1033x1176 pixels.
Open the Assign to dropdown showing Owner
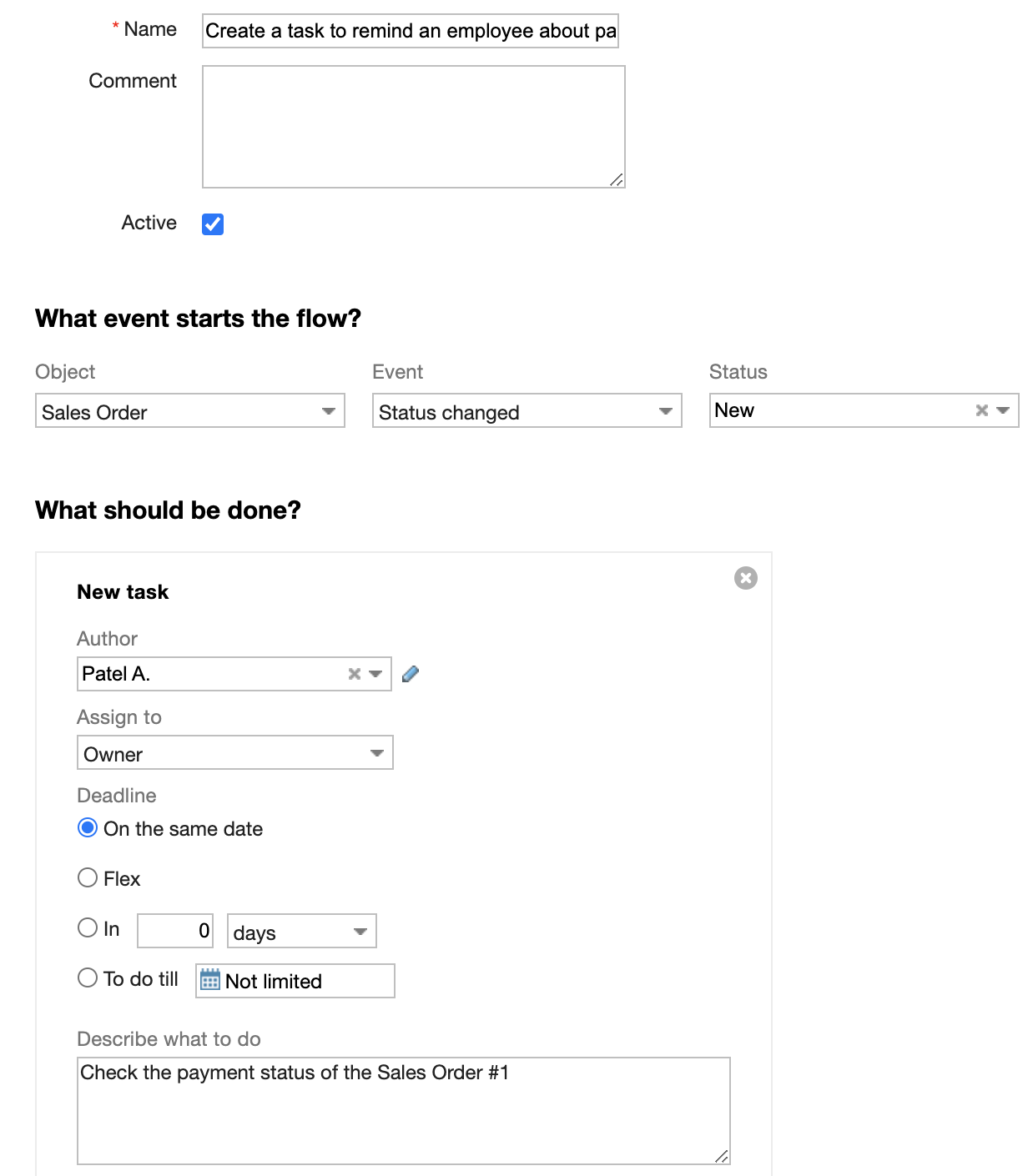(235, 753)
